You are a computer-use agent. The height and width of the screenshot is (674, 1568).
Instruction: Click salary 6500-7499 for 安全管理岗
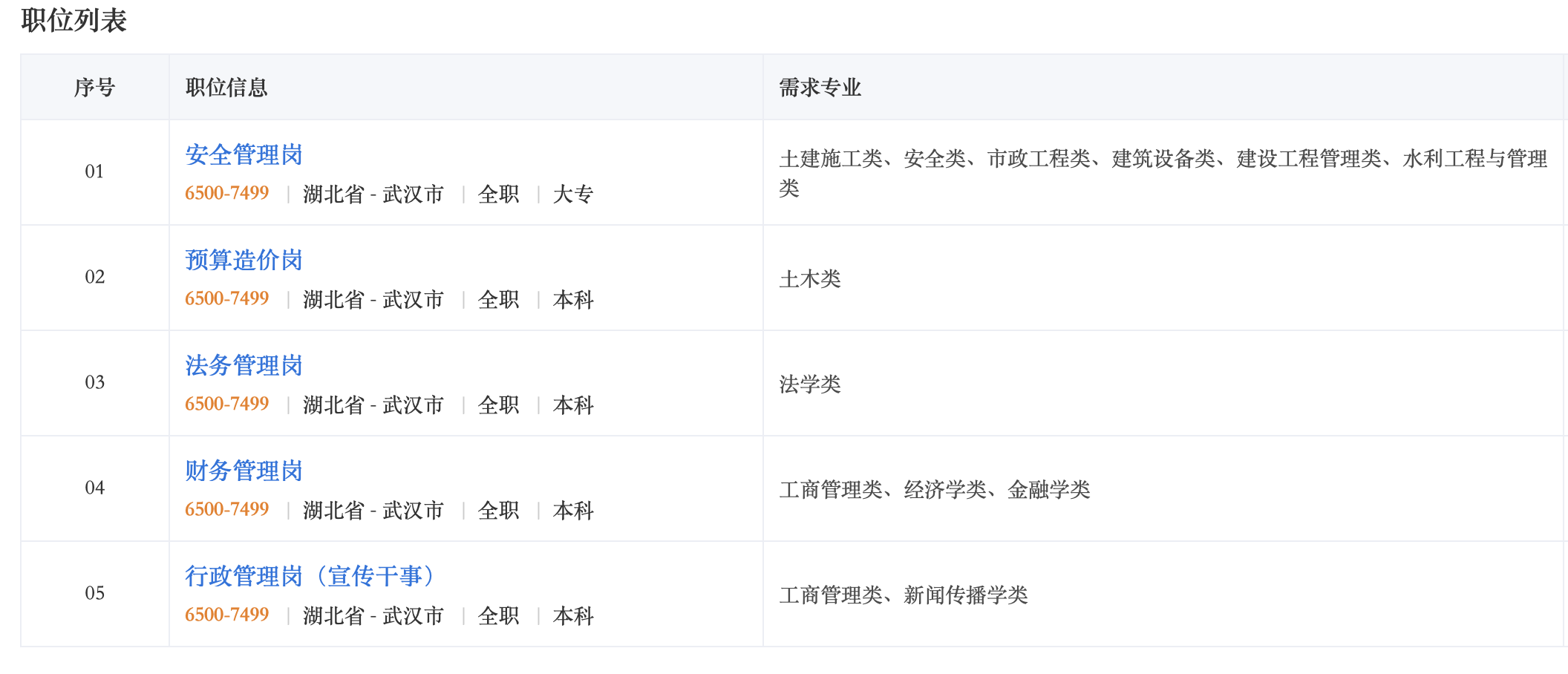[x=227, y=193]
